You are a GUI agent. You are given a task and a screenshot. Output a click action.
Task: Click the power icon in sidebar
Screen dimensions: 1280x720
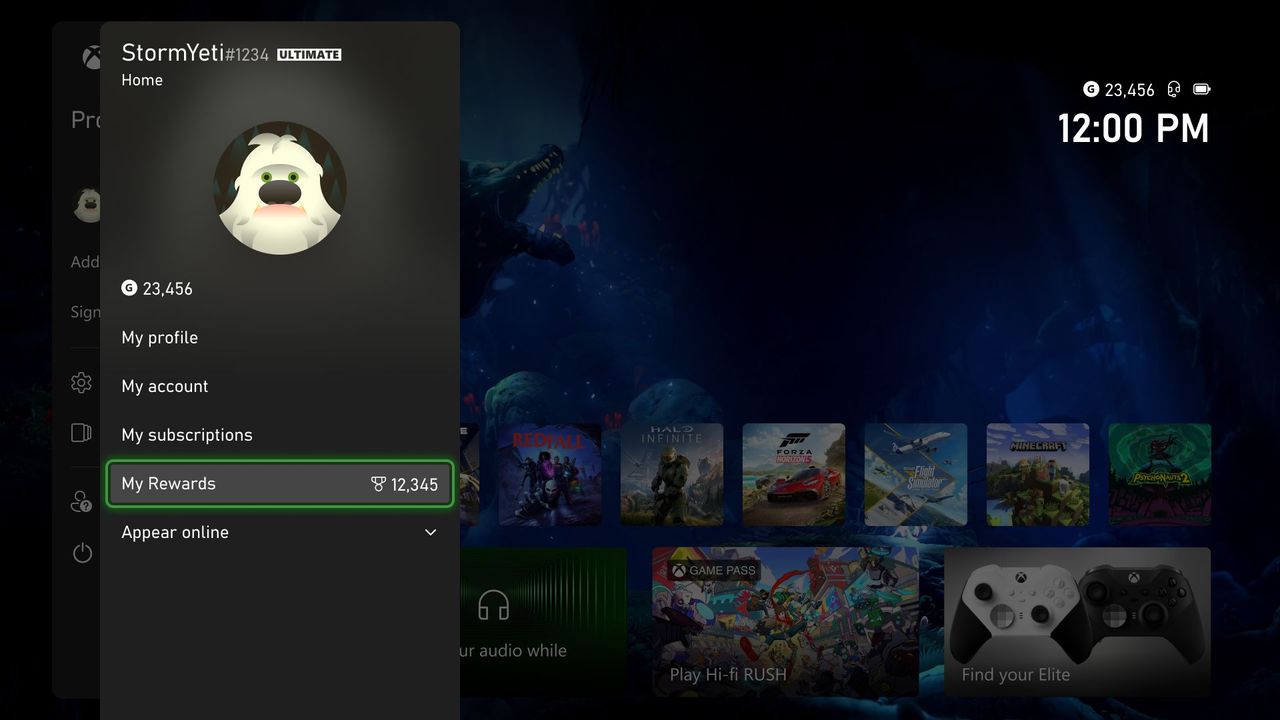82,552
